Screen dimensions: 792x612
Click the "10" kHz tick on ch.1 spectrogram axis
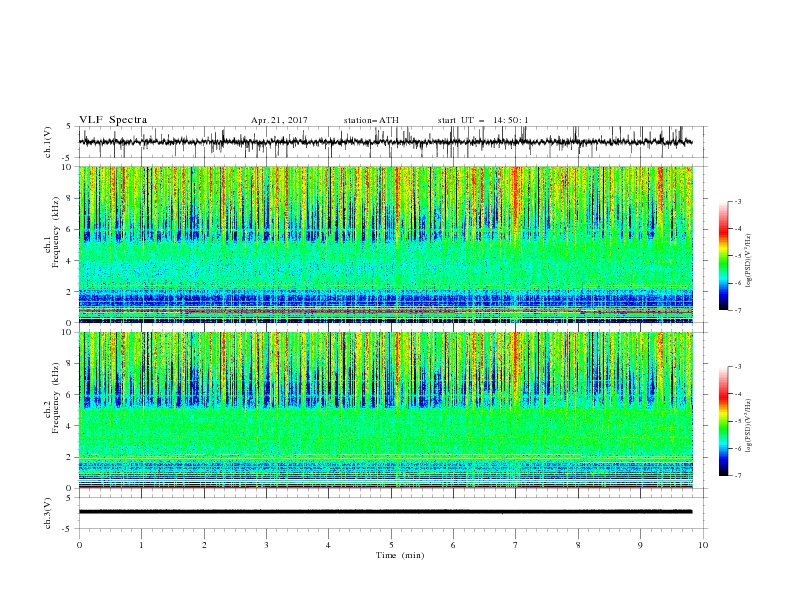69,166
